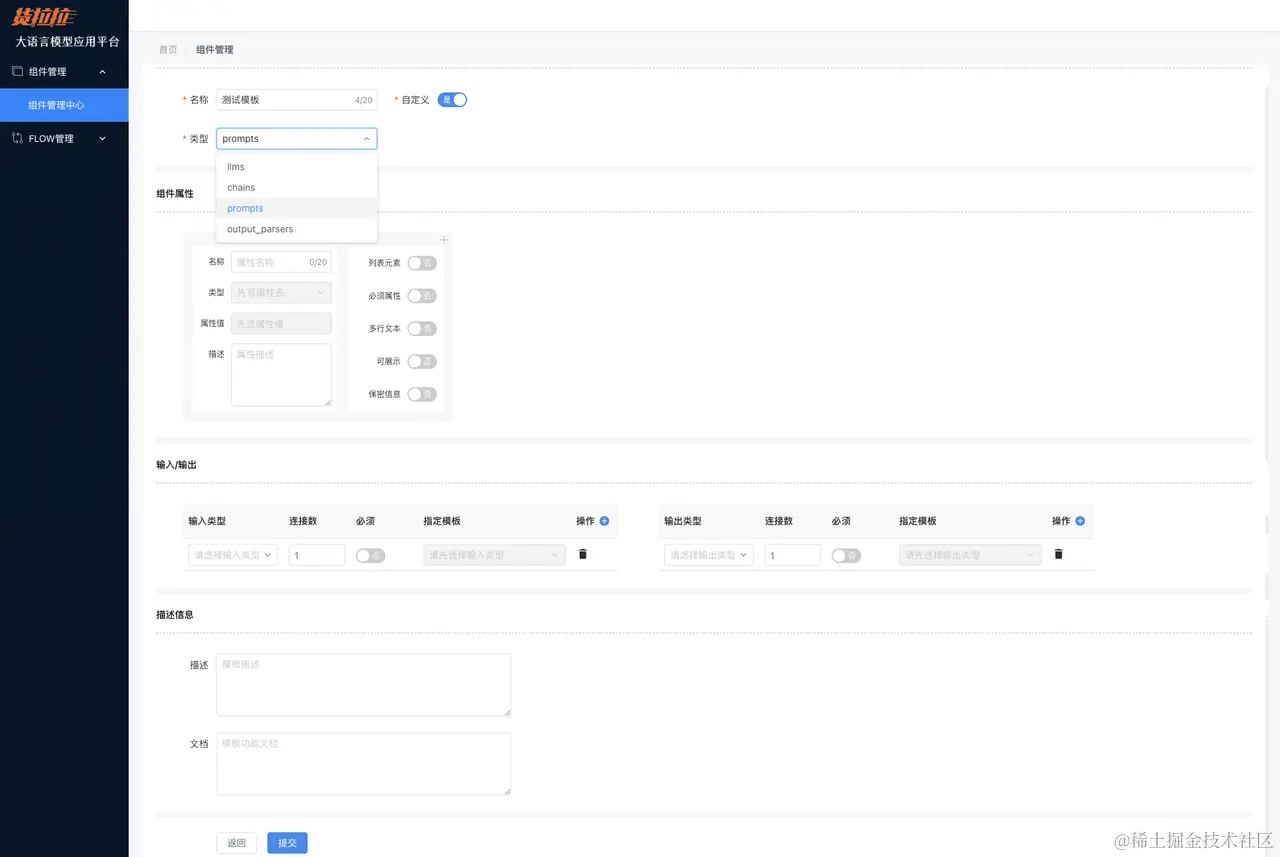
Task: Enable the 必须属性 switch
Action: click(x=422, y=296)
